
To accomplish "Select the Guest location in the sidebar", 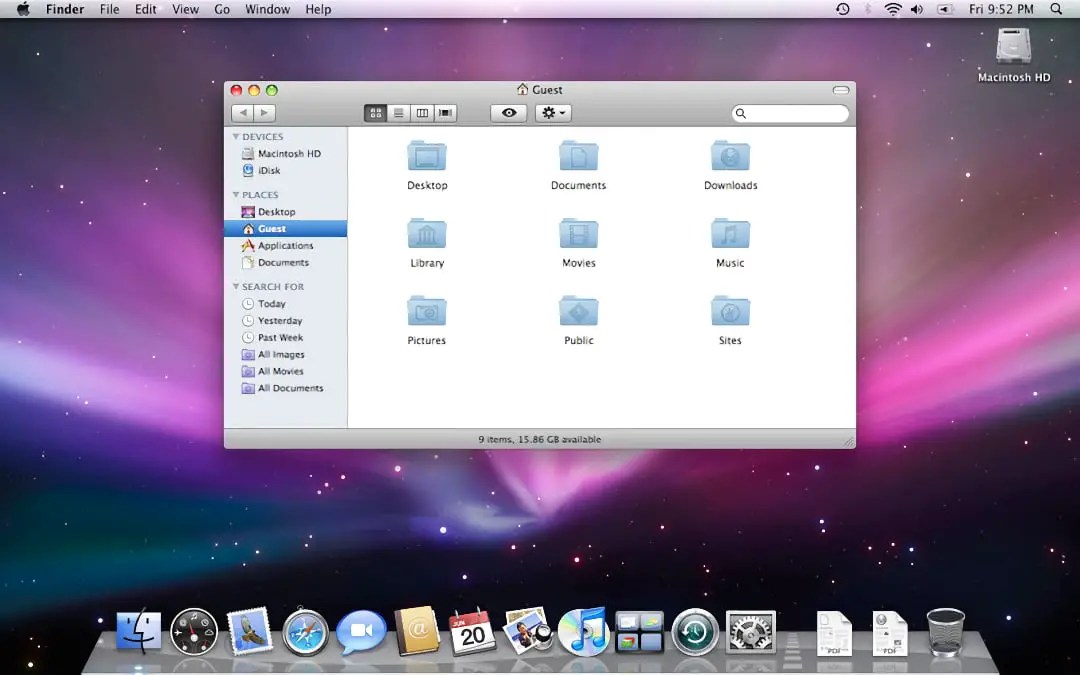I will (270, 228).
